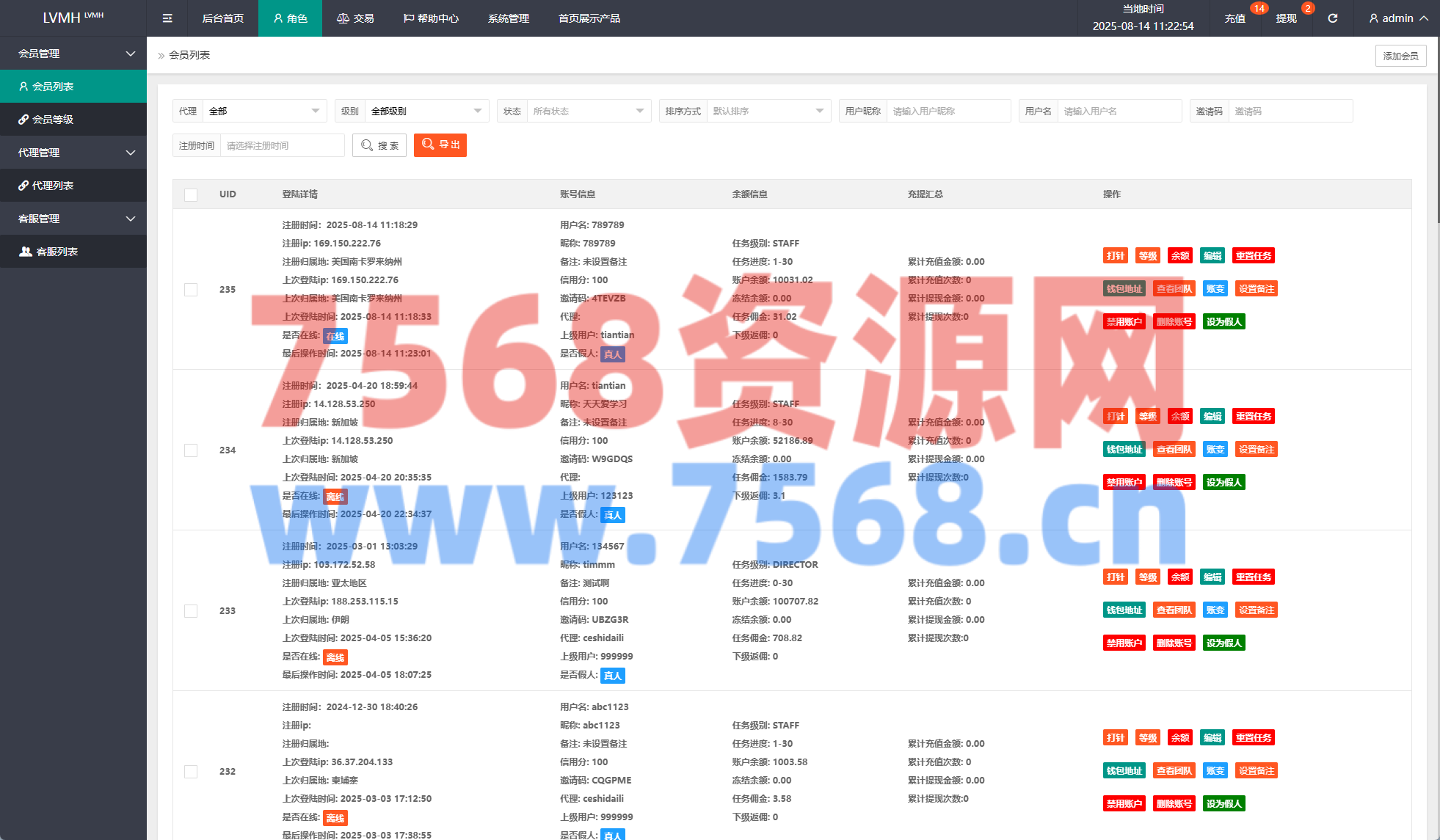This screenshot has width=1440, height=840.
Task: Switch to the 交易 top menu tab
Action: (x=355, y=18)
